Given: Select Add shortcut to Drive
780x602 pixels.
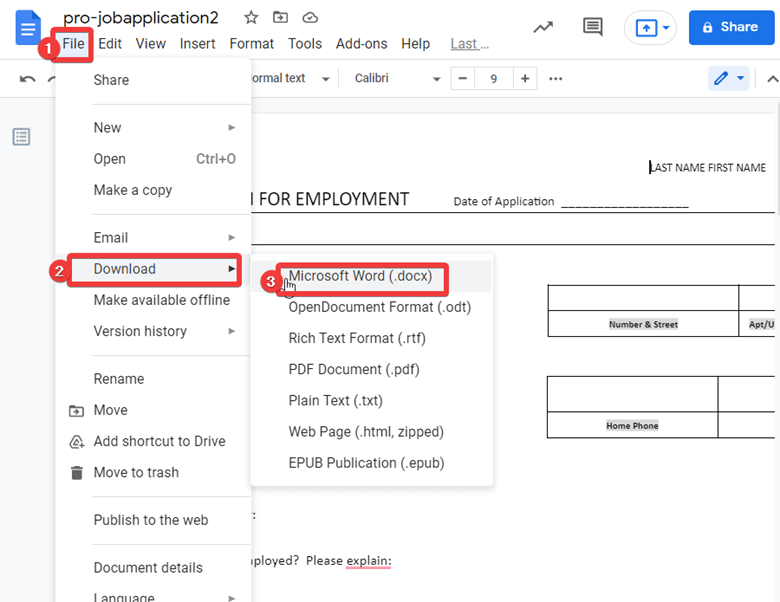Looking at the screenshot, I should 153,441.
